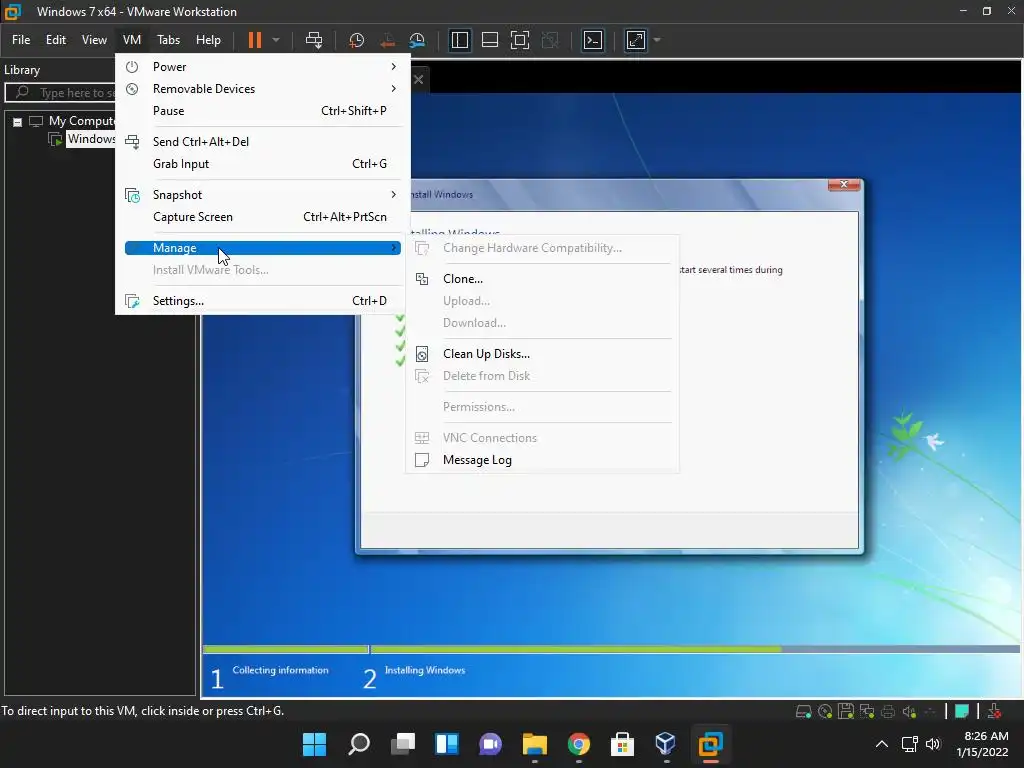Open the console view toolbar icon
1024x768 pixels.
[x=592, y=40]
